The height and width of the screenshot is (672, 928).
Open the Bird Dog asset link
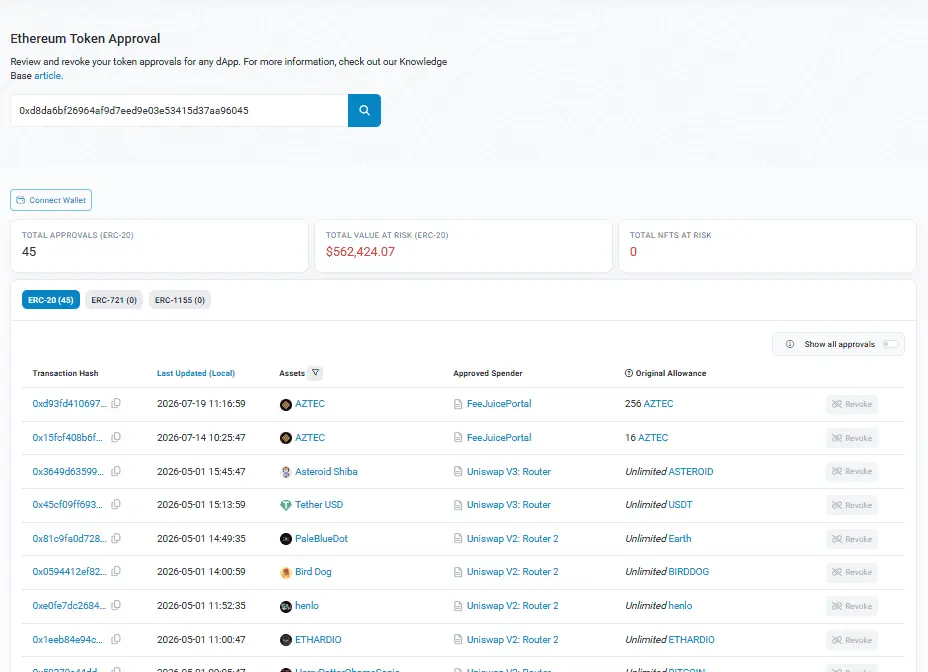(x=313, y=571)
